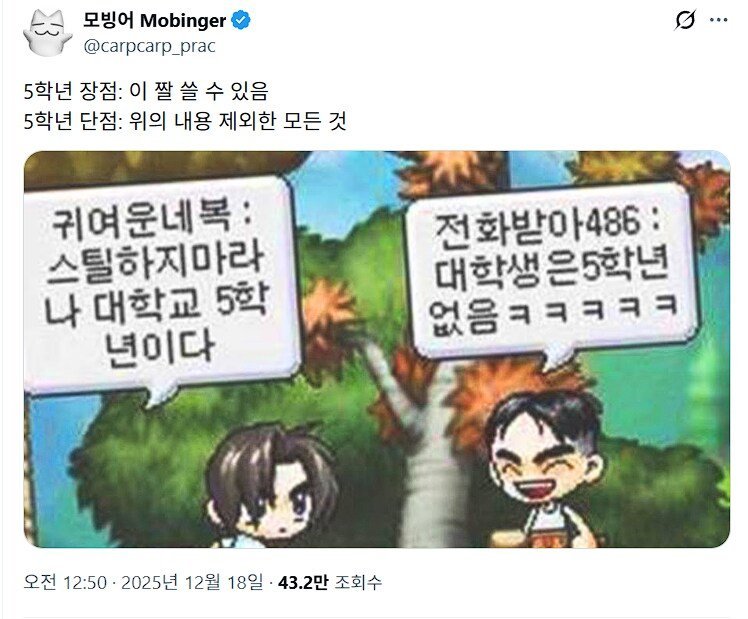The image size is (748, 619).
Task: Open the Grok explain-post icon
Action: [686, 20]
